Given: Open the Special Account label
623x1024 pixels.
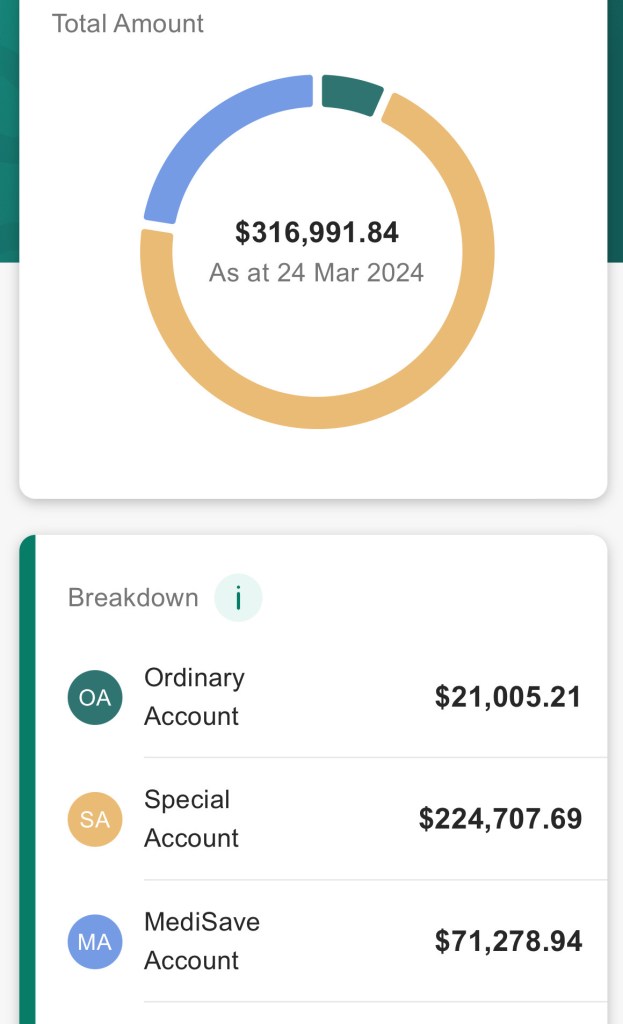Looking at the screenshot, I should click(191, 819).
